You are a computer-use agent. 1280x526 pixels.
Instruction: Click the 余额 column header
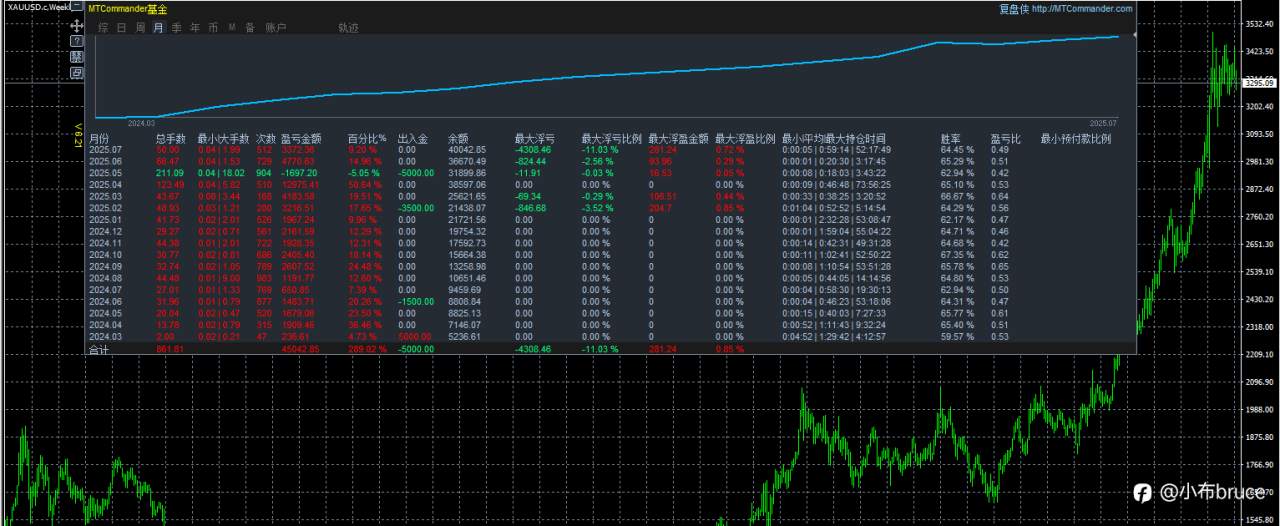pyautogui.click(x=458, y=139)
